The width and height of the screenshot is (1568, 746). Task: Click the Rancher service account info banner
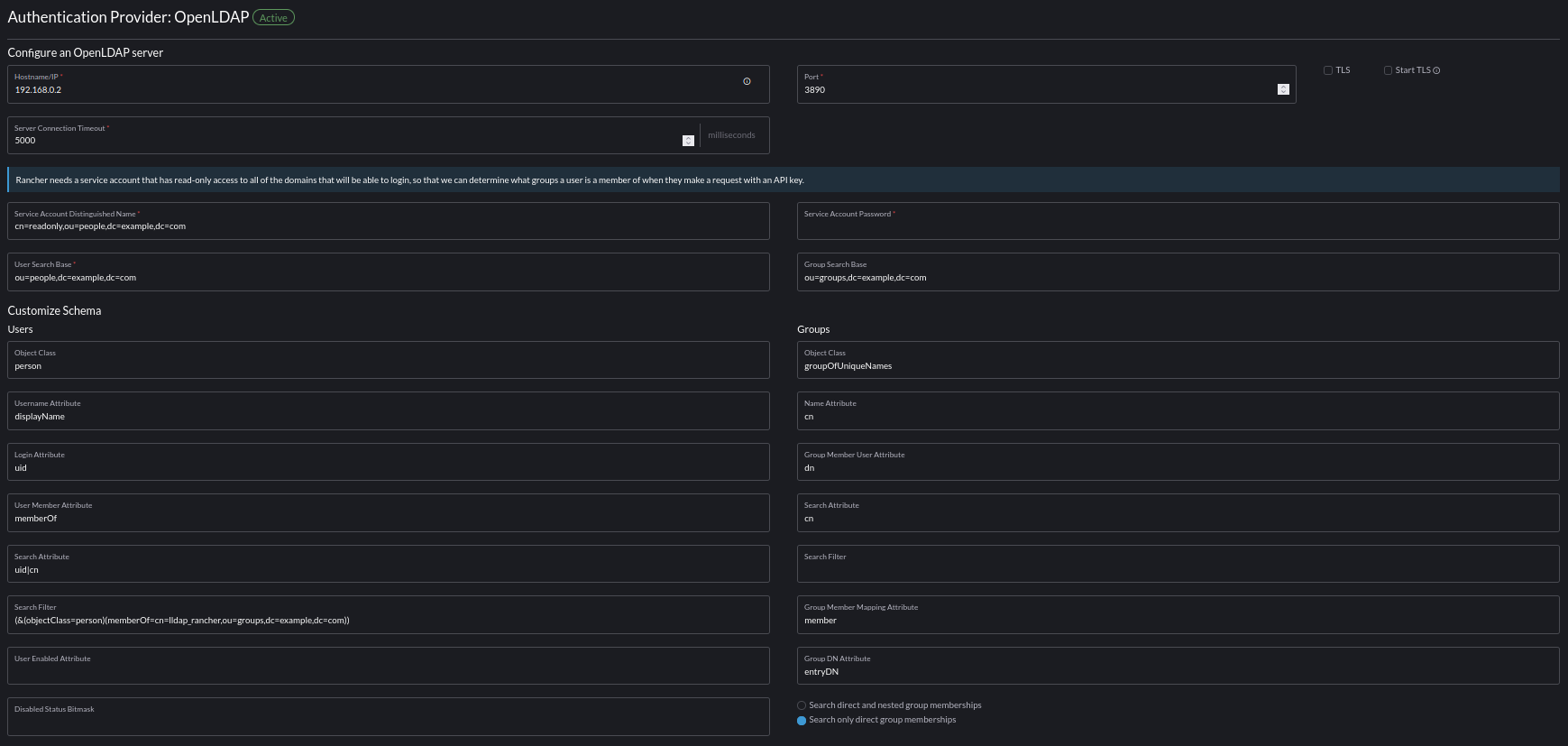pyautogui.click(x=784, y=180)
